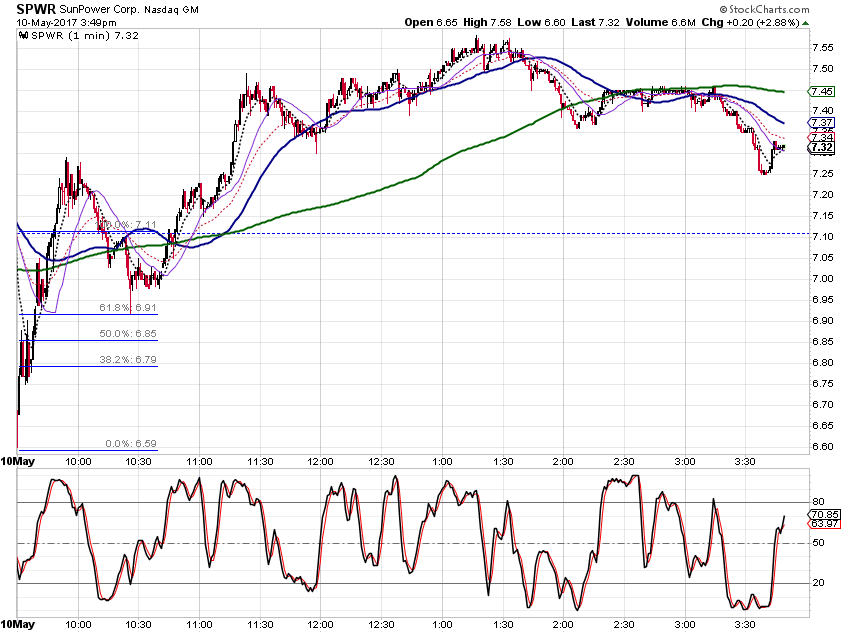Click the 20 level on the stochastic scale
The height and width of the screenshot is (633, 850).
819,583
